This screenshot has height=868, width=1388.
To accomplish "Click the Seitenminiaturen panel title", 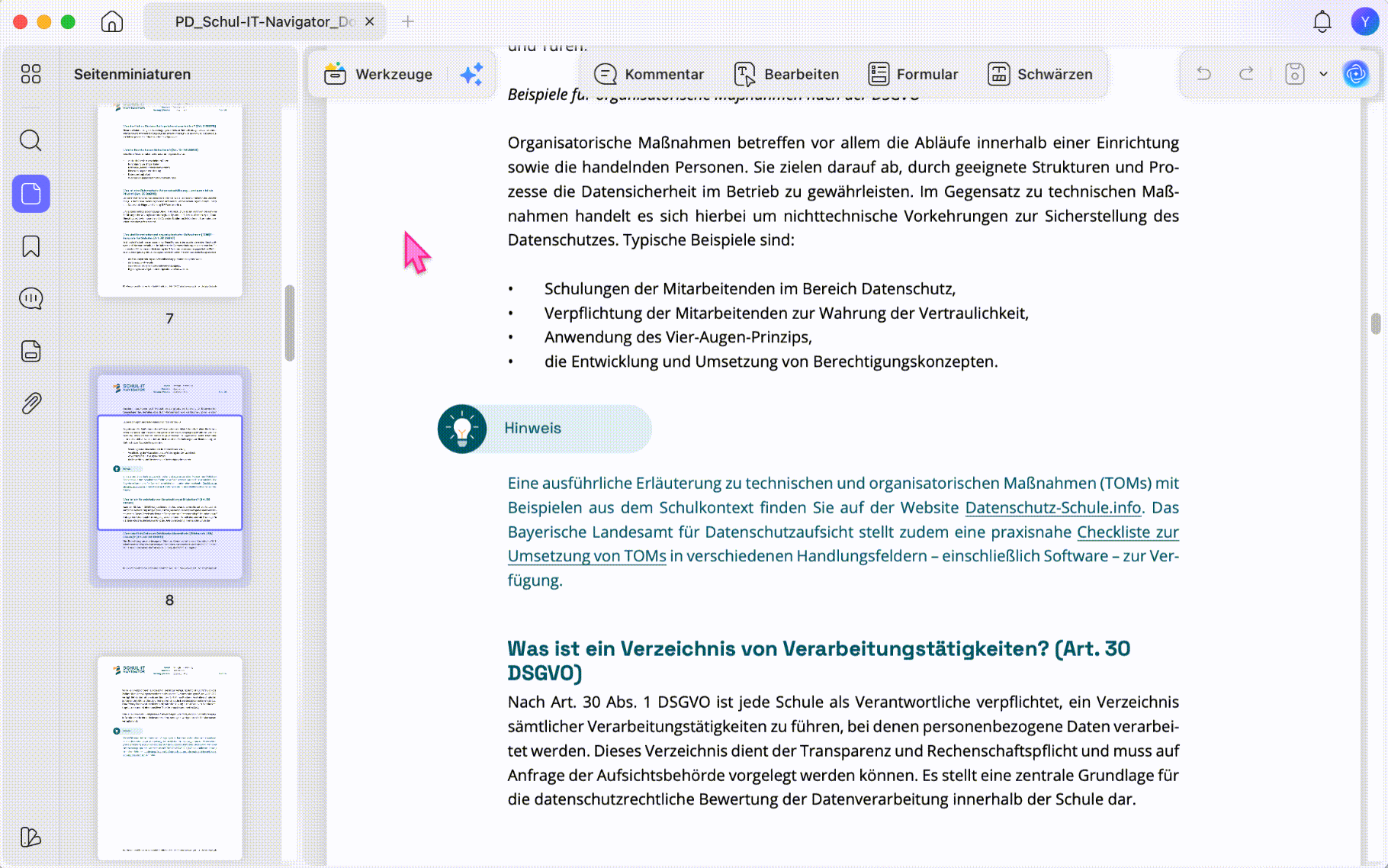I will [x=132, y=74].
